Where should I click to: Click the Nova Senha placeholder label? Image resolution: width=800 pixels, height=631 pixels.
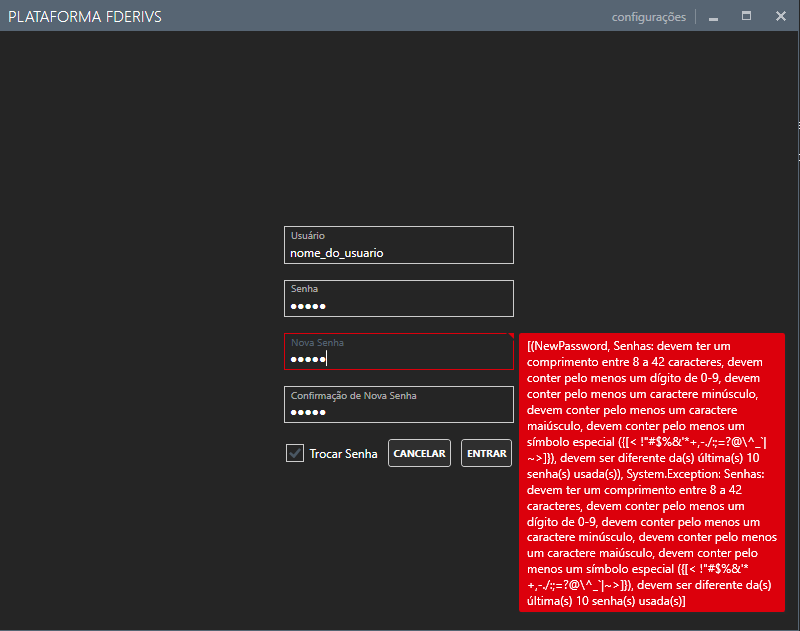tap(317, 343)
